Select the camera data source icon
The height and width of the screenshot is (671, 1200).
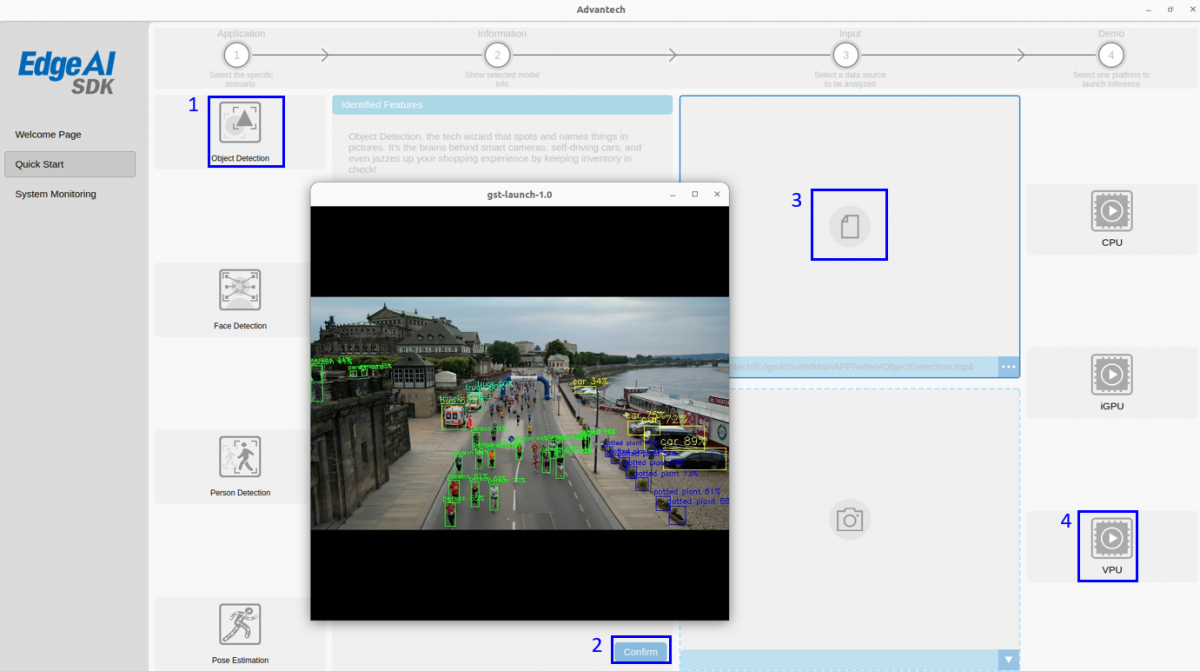[x=849, y=519]
